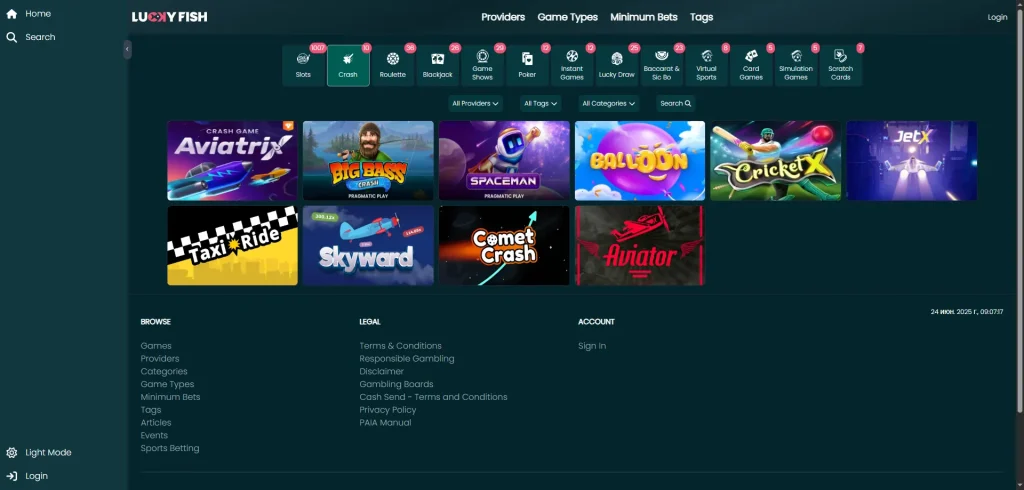Image resolution: width=1024 pixels, height=490 pixels.
Task: Click the Tags footer link
Action: pos(151,410)
